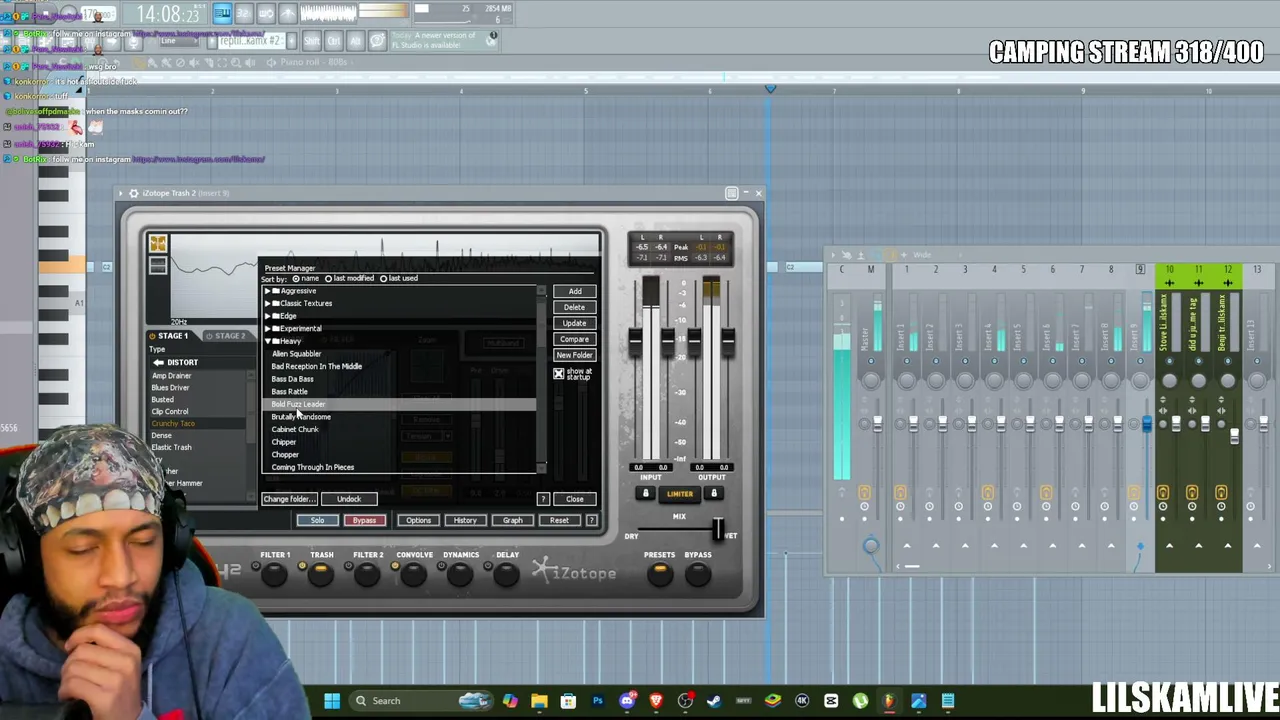Toggle the red Bypass button
Viewport: 1280px width, 720px height.
(364, 520)
